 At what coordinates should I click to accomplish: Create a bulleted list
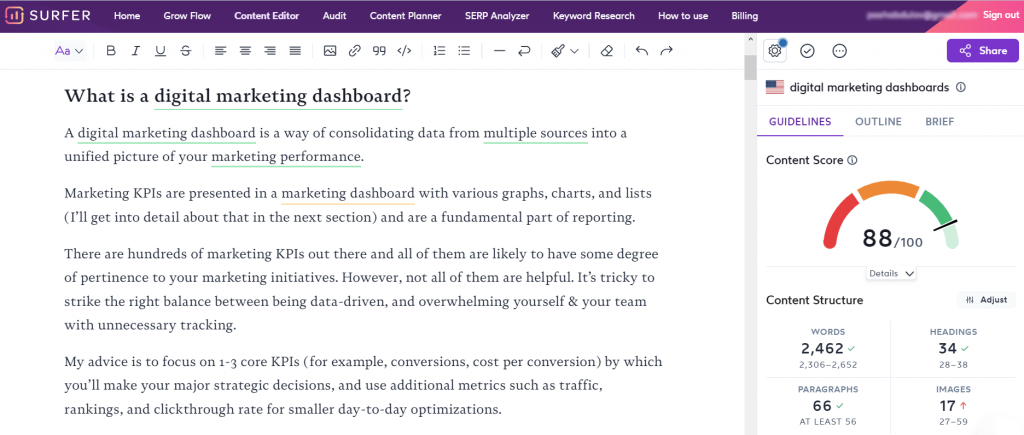click(x=464, y=51)
